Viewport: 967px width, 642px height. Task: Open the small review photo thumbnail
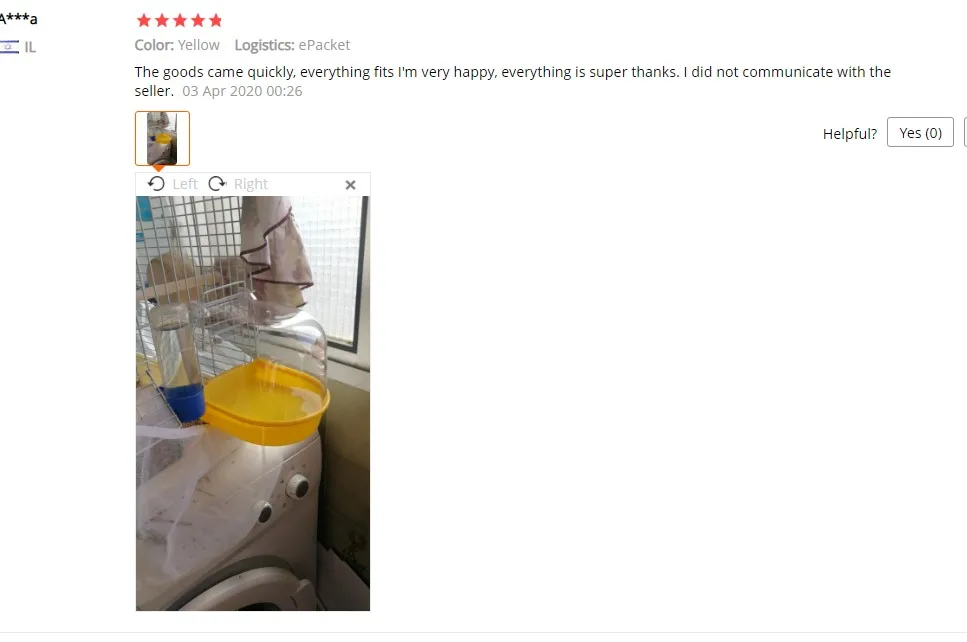tap(162, 138)
